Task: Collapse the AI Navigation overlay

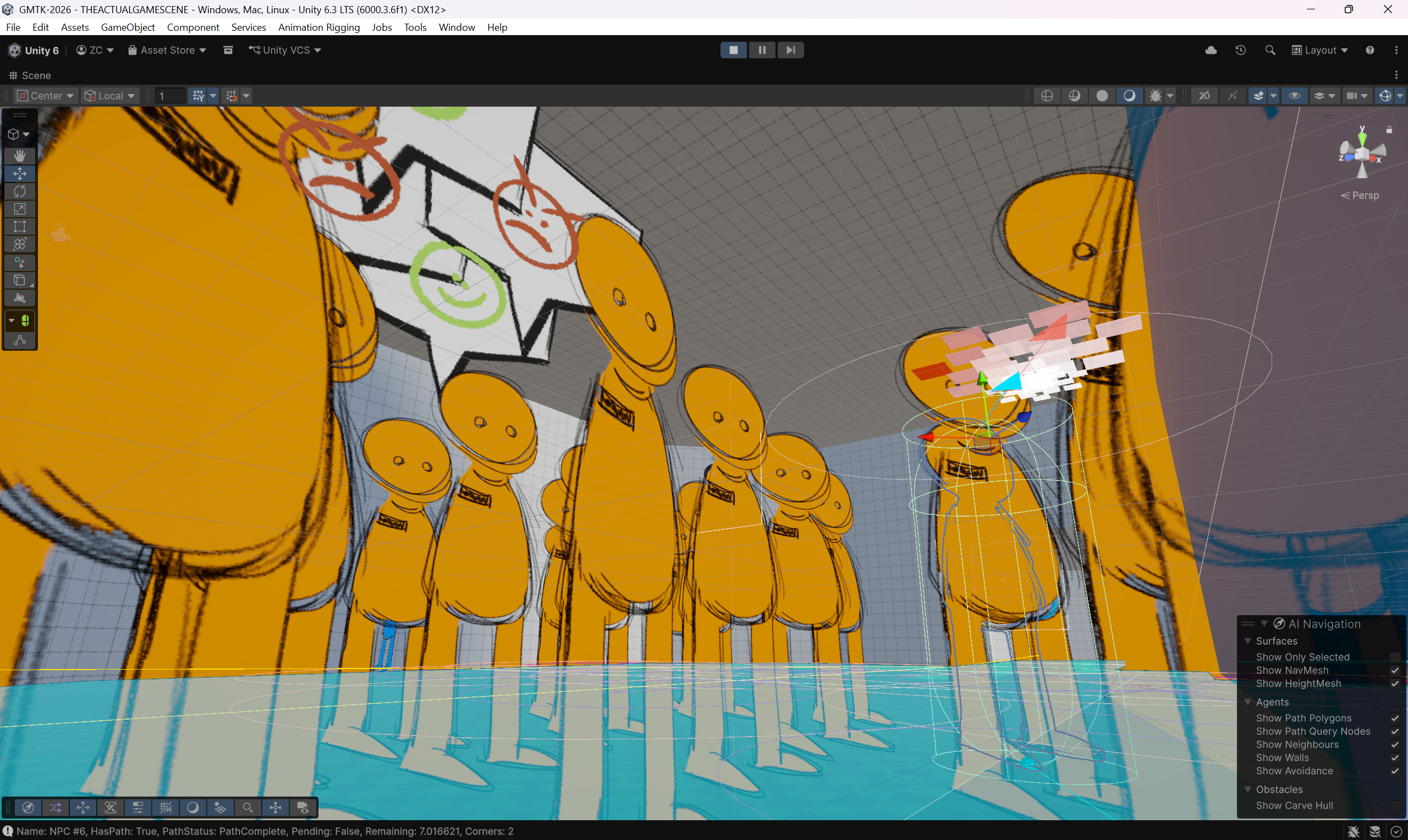Action: coord(1264,624)
